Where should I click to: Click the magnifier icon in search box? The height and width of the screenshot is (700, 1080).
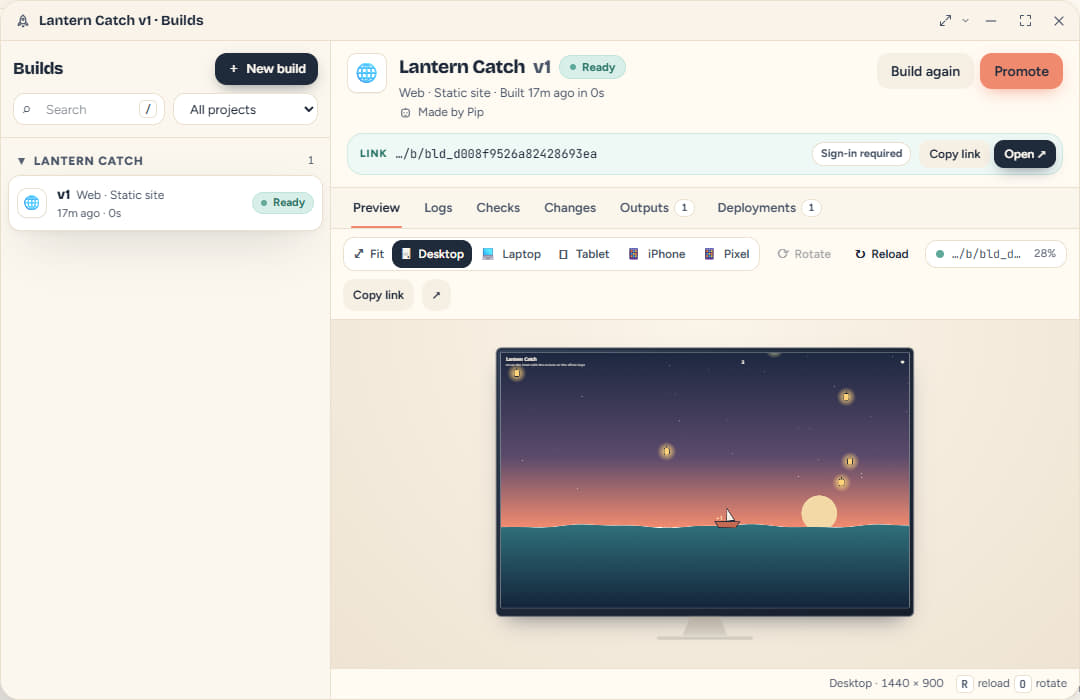click(x=27, y=110)
